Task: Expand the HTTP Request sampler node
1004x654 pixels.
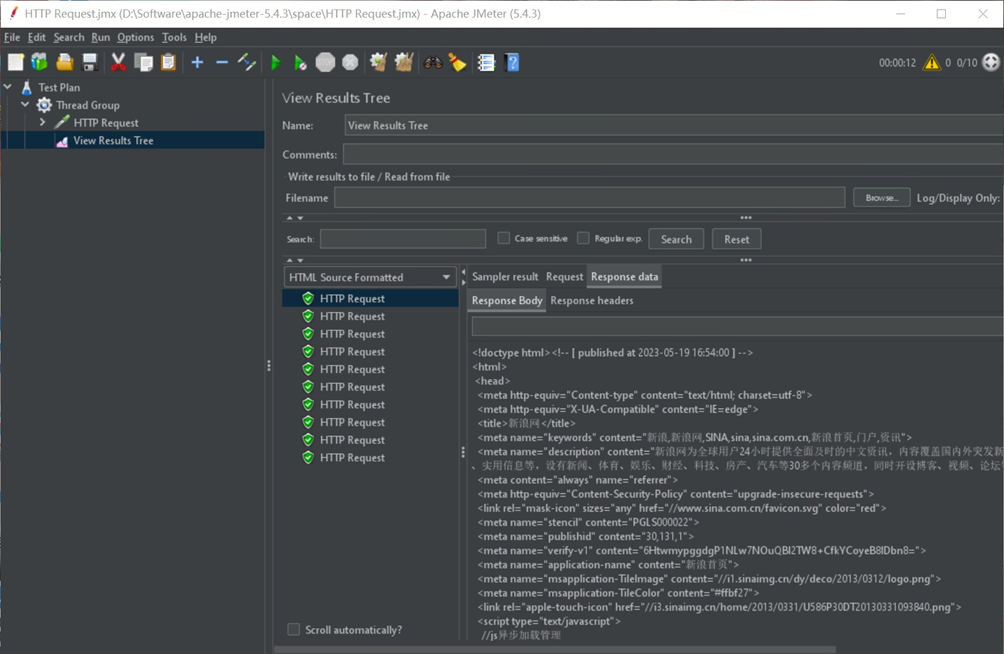Action: coord(42,122)
